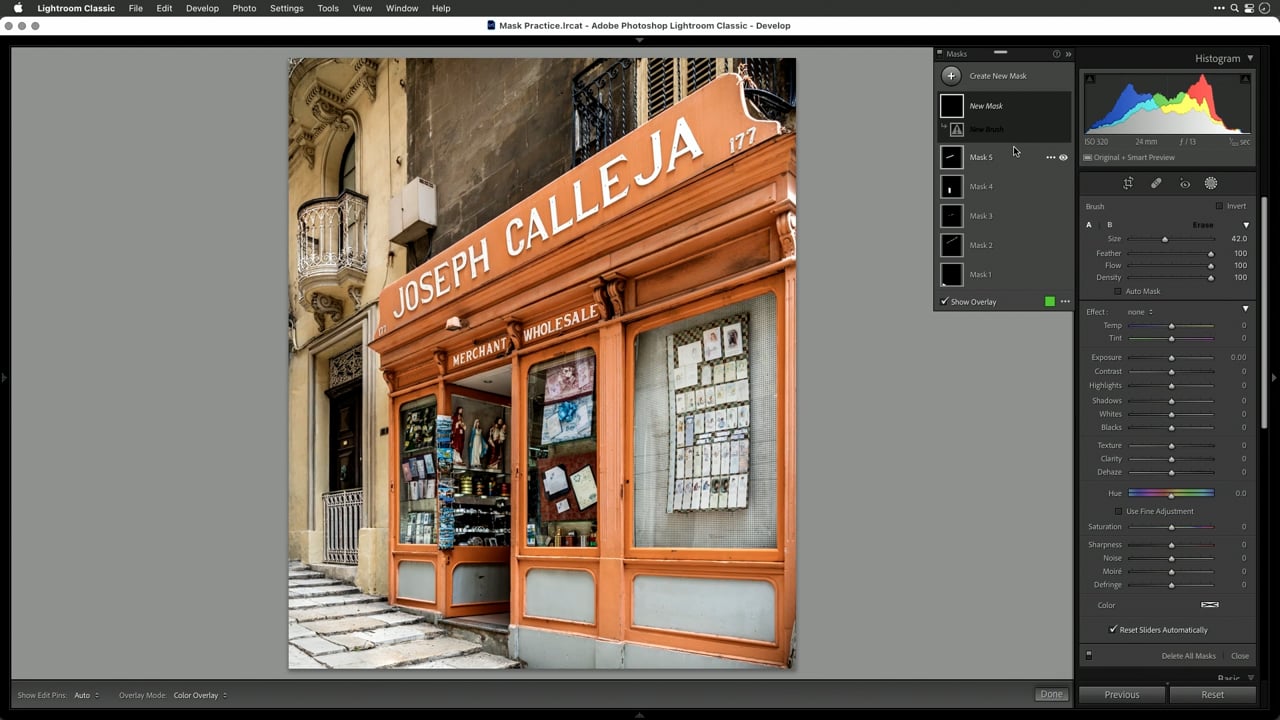Click the brush size value 42.0

[x=1239, y=239]
